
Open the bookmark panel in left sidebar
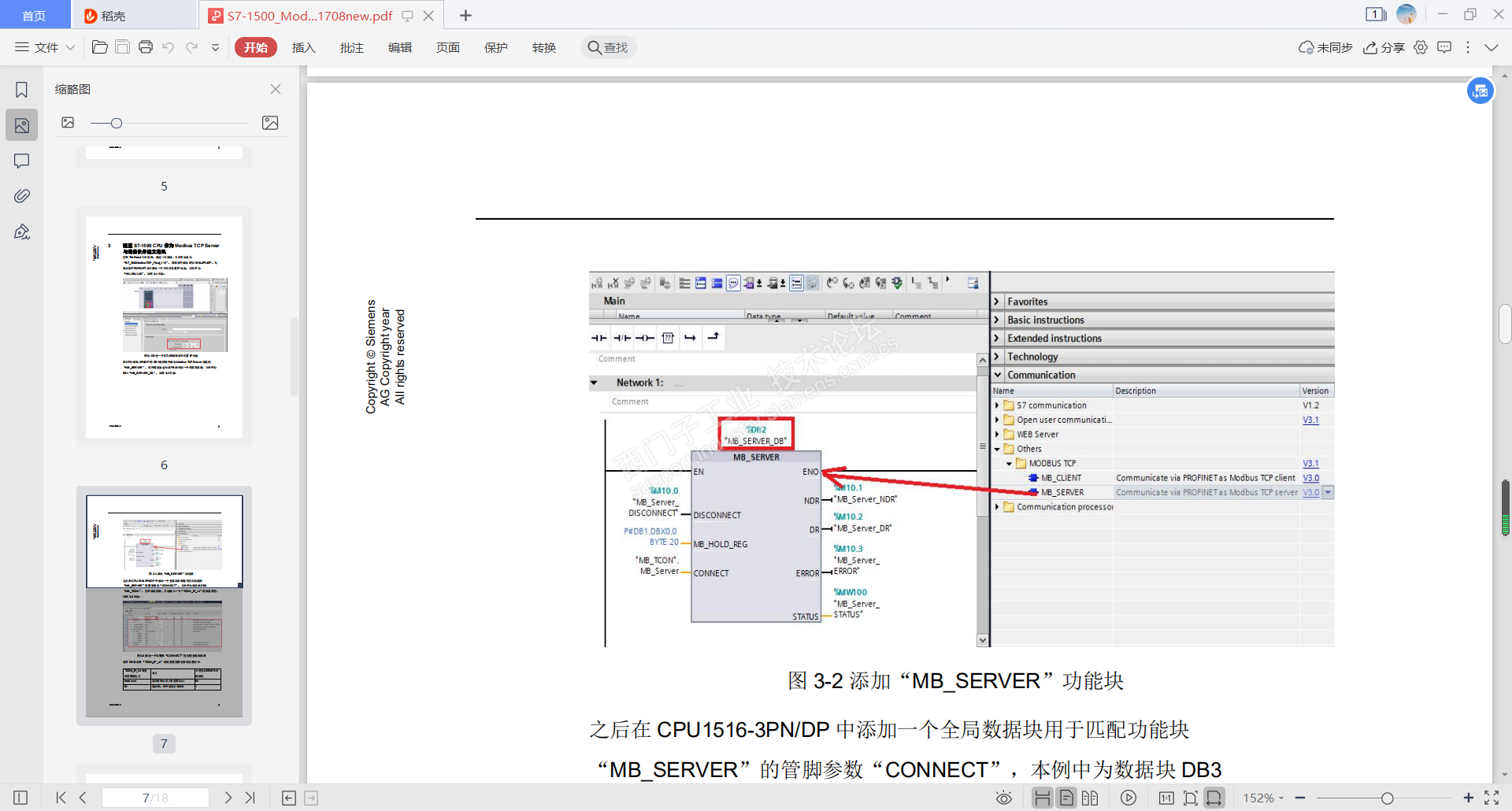(x=22, y=90)
